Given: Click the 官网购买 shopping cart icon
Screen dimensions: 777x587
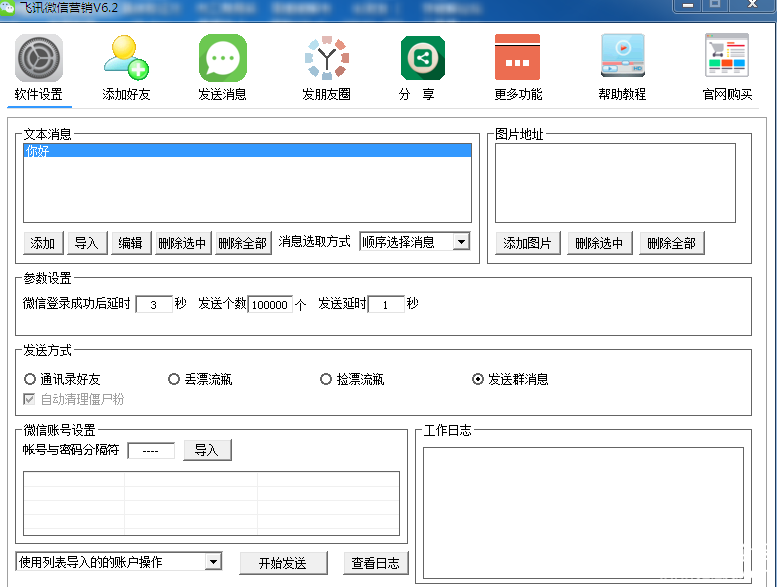Looking at the screenshot, I should (726, 58).
